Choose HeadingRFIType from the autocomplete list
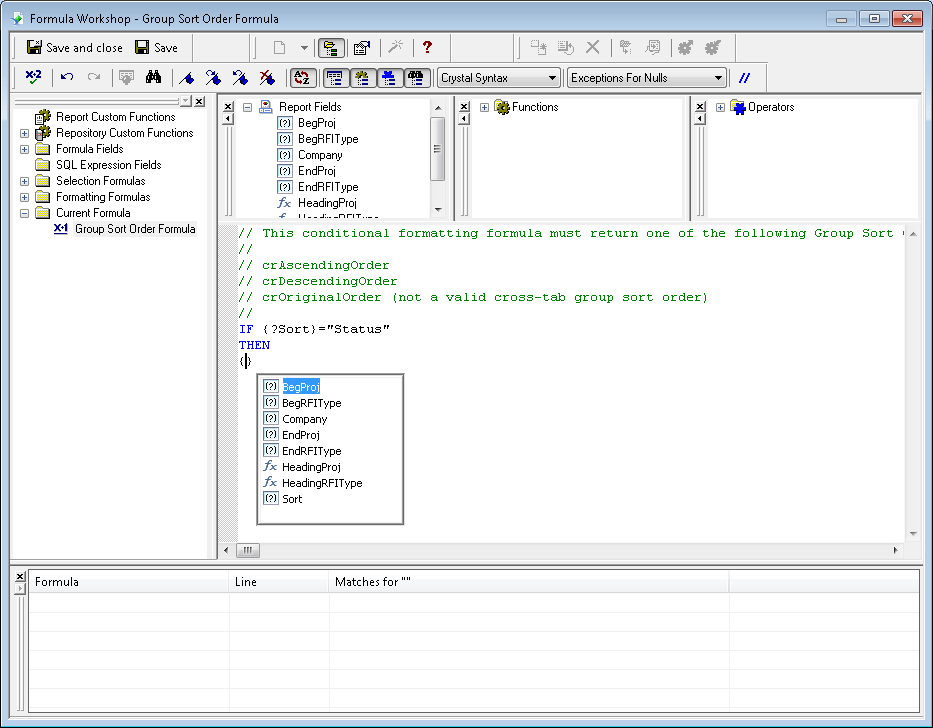 [x=322, y=483]
